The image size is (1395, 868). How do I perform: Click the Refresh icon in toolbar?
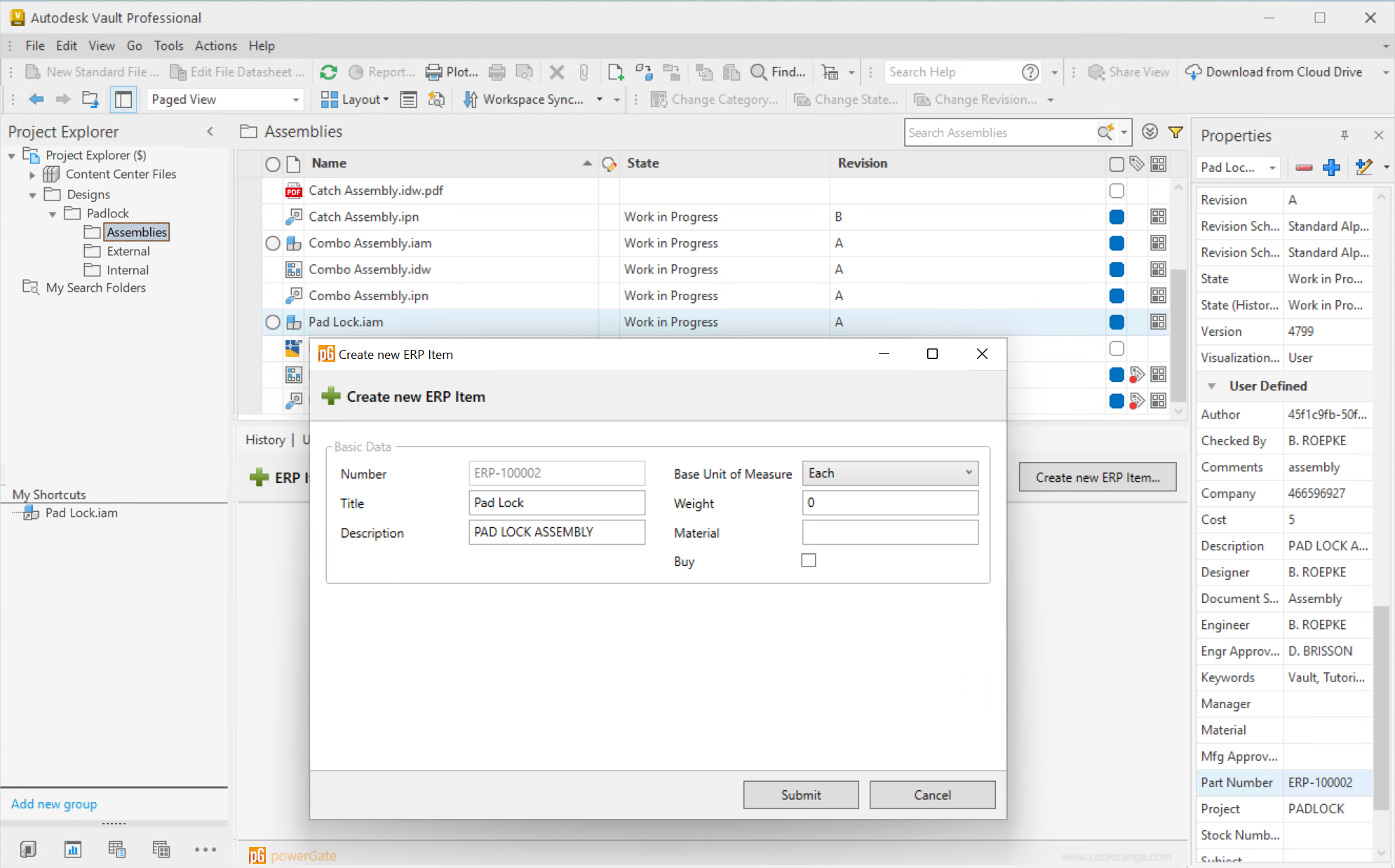pos(328,72)
